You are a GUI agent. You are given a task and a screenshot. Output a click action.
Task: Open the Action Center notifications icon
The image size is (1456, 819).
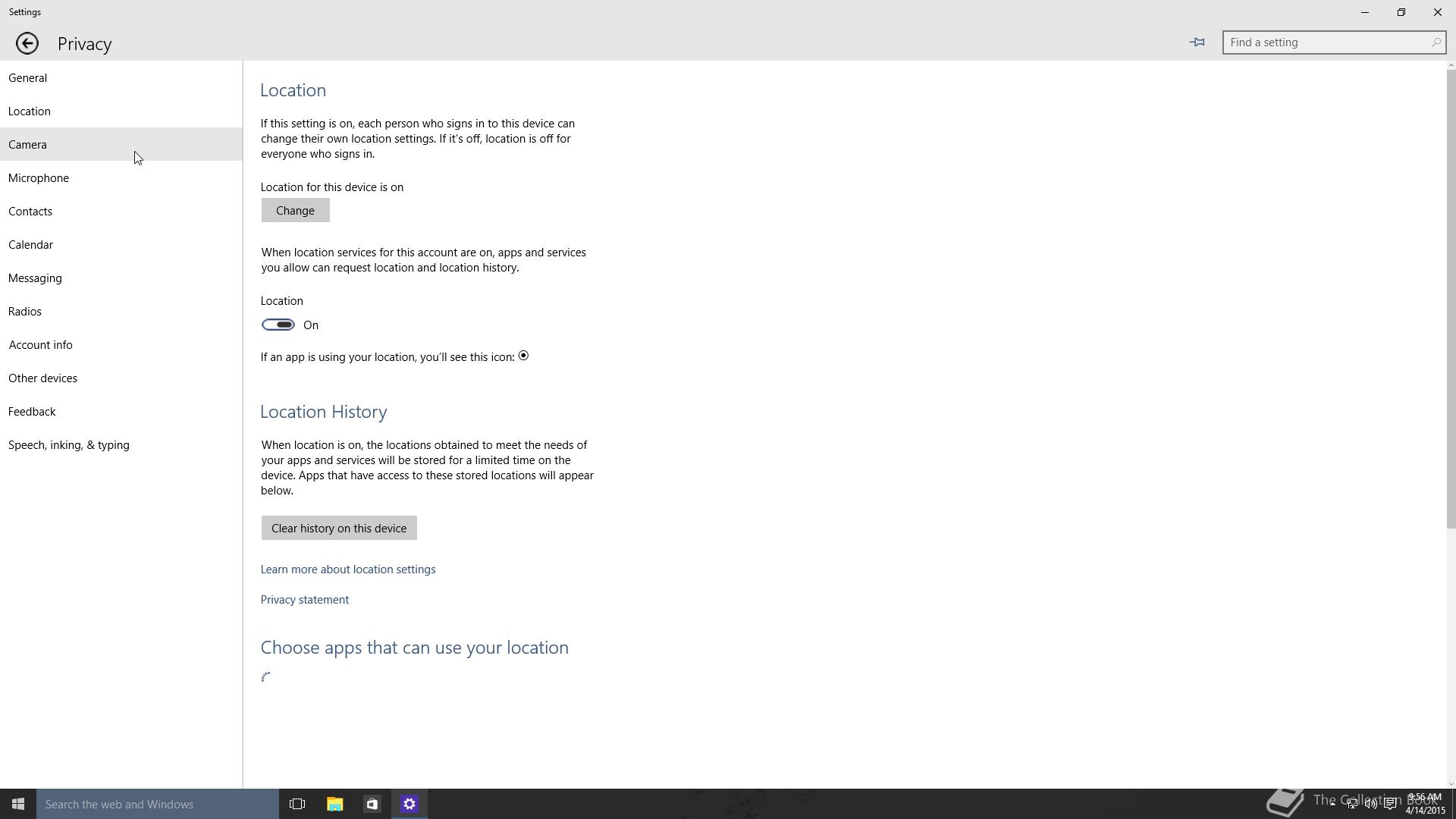coord(1390,804)
